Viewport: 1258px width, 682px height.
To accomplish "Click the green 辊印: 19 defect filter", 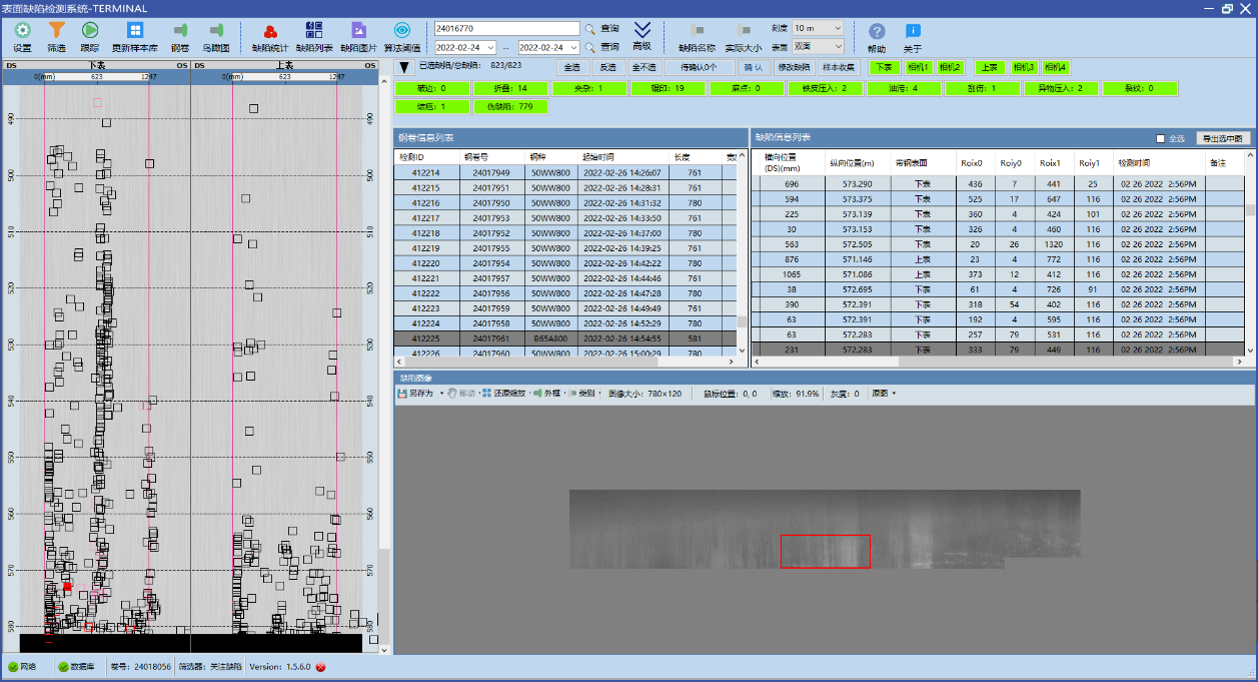I will pos(670,88).
